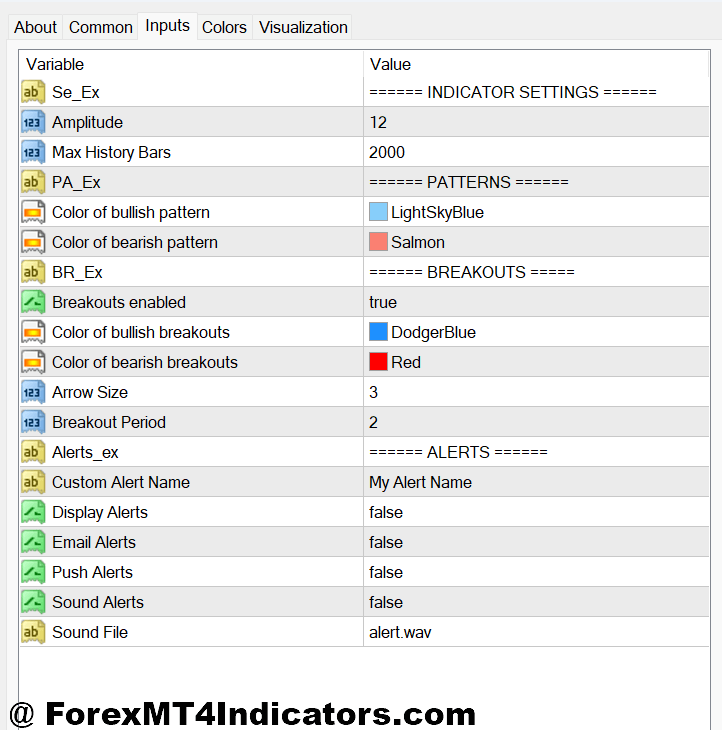Viewport: 722px width, 730px height.
Task: Click the integer icon next to Amplitude
Action: click(32, 122)
